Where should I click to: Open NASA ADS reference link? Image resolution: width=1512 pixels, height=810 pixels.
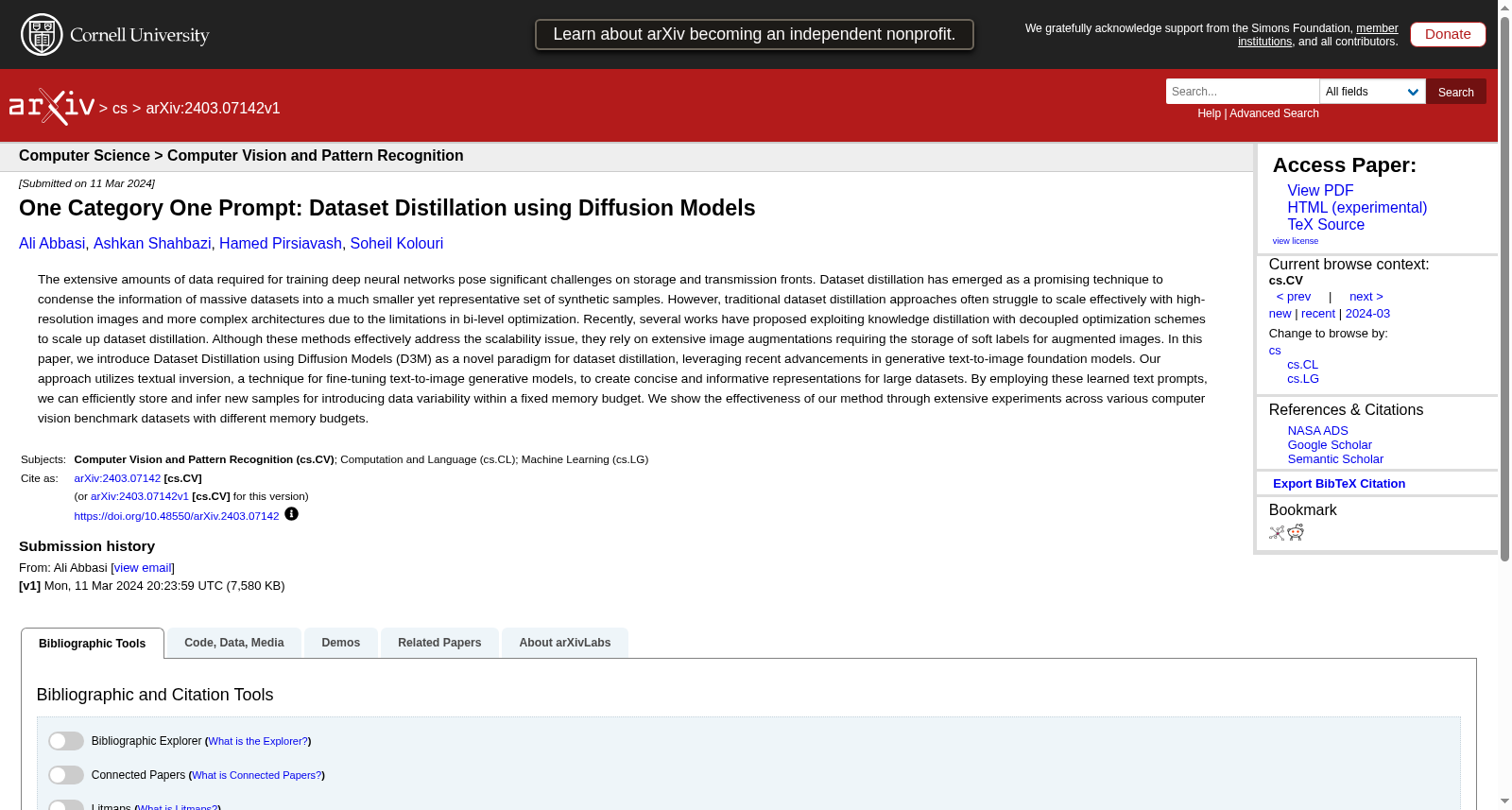coord(1317,431)
